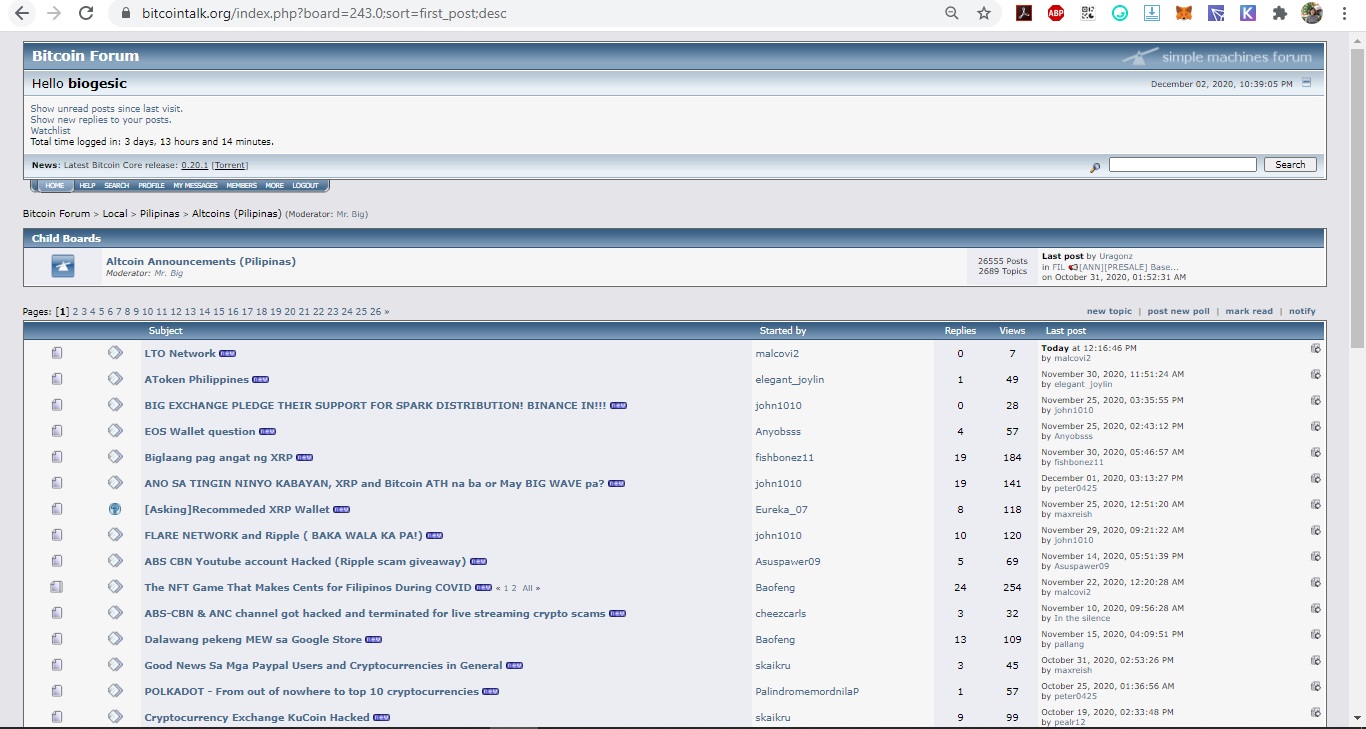Go to page 26 of the topic list
The height and width of the screenshot is (729, 1366).
pyautogui.click(x=375, y=312)
